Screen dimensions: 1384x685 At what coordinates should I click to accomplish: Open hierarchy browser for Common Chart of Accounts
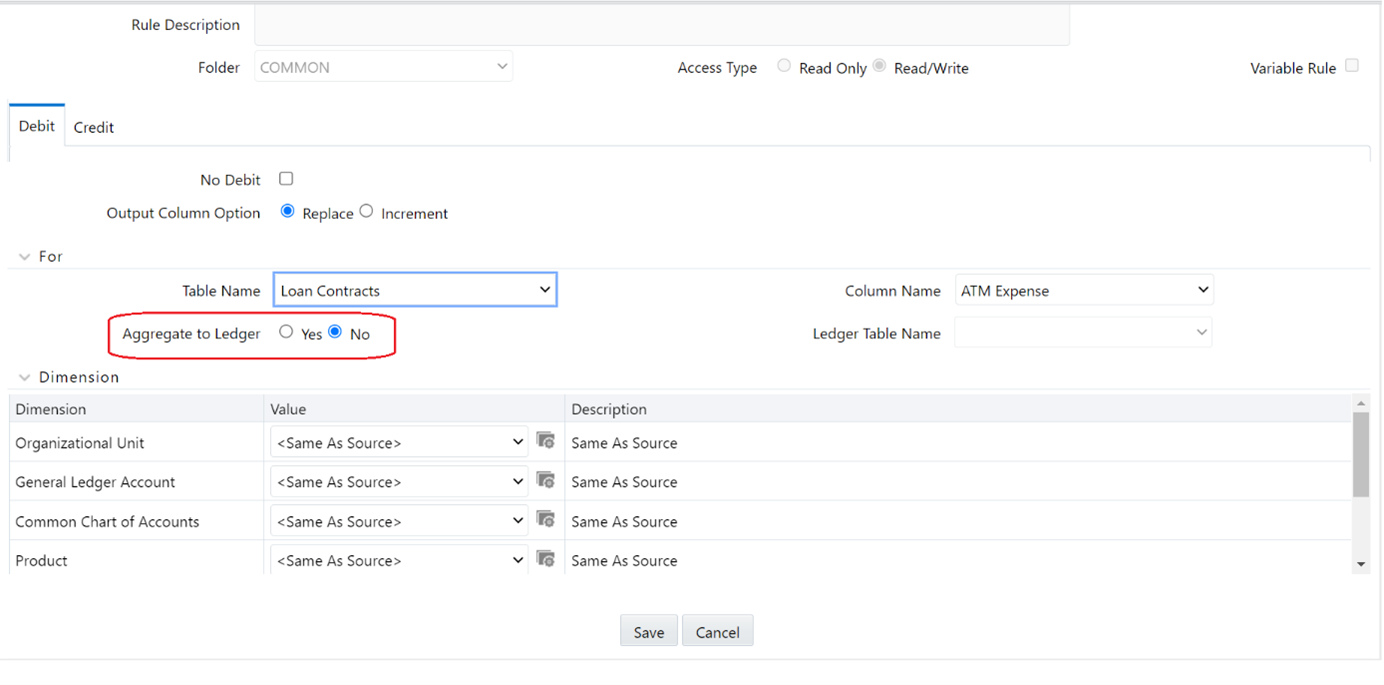click(x=546, y=519)
